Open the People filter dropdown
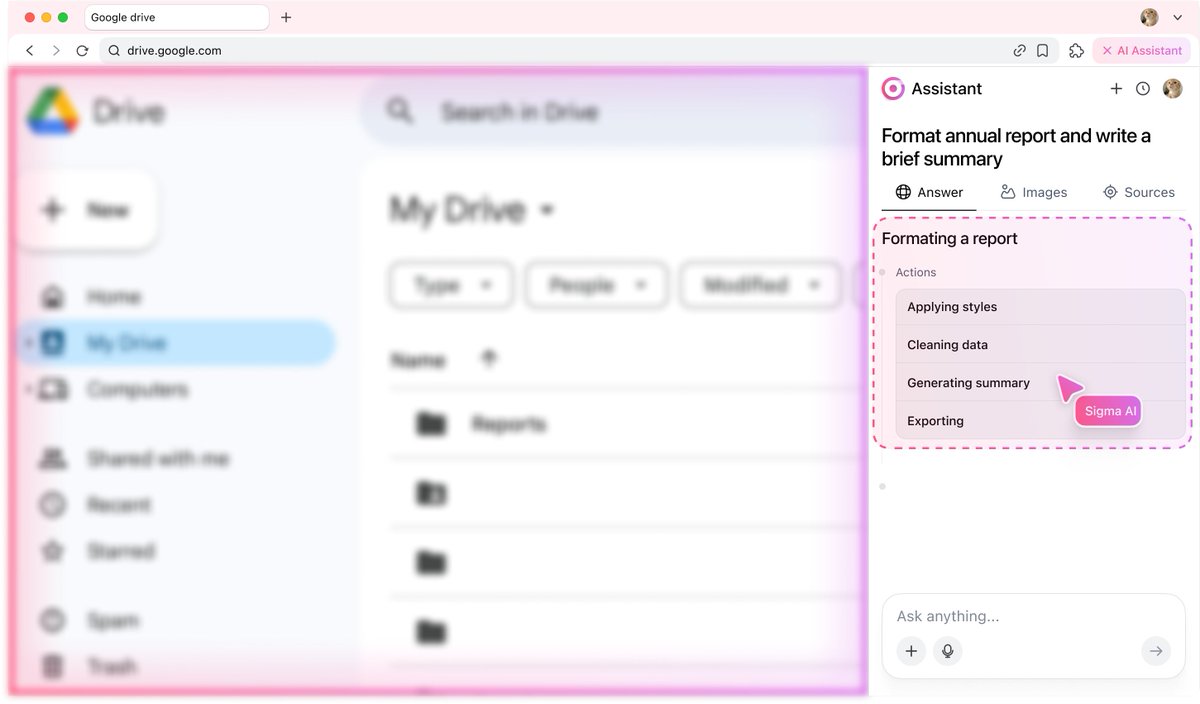The height and width of the screenshot is (704, 1200). pos(596,286)
